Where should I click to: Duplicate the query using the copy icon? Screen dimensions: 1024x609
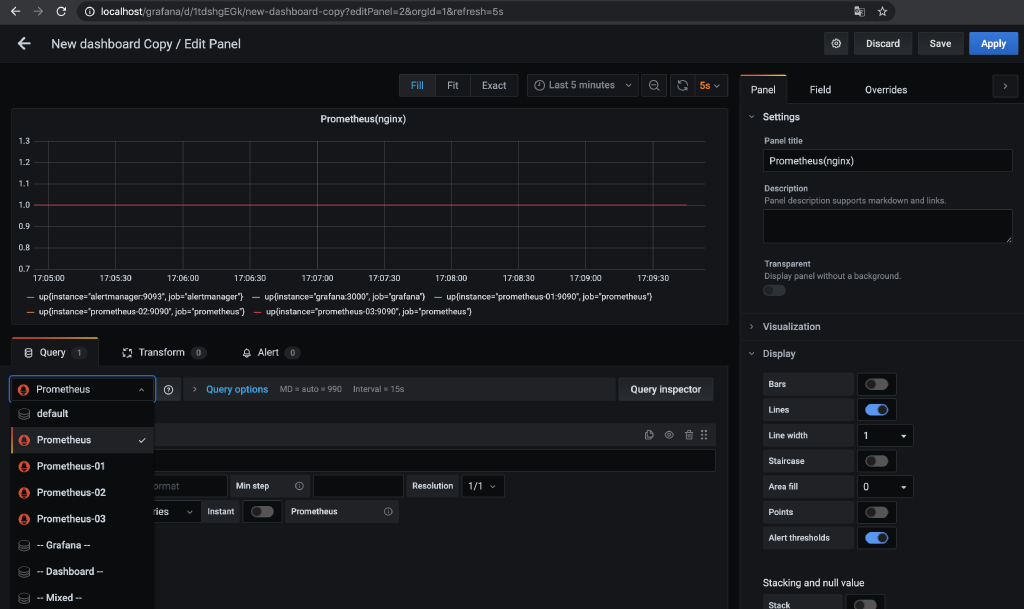tap(649, 434)
